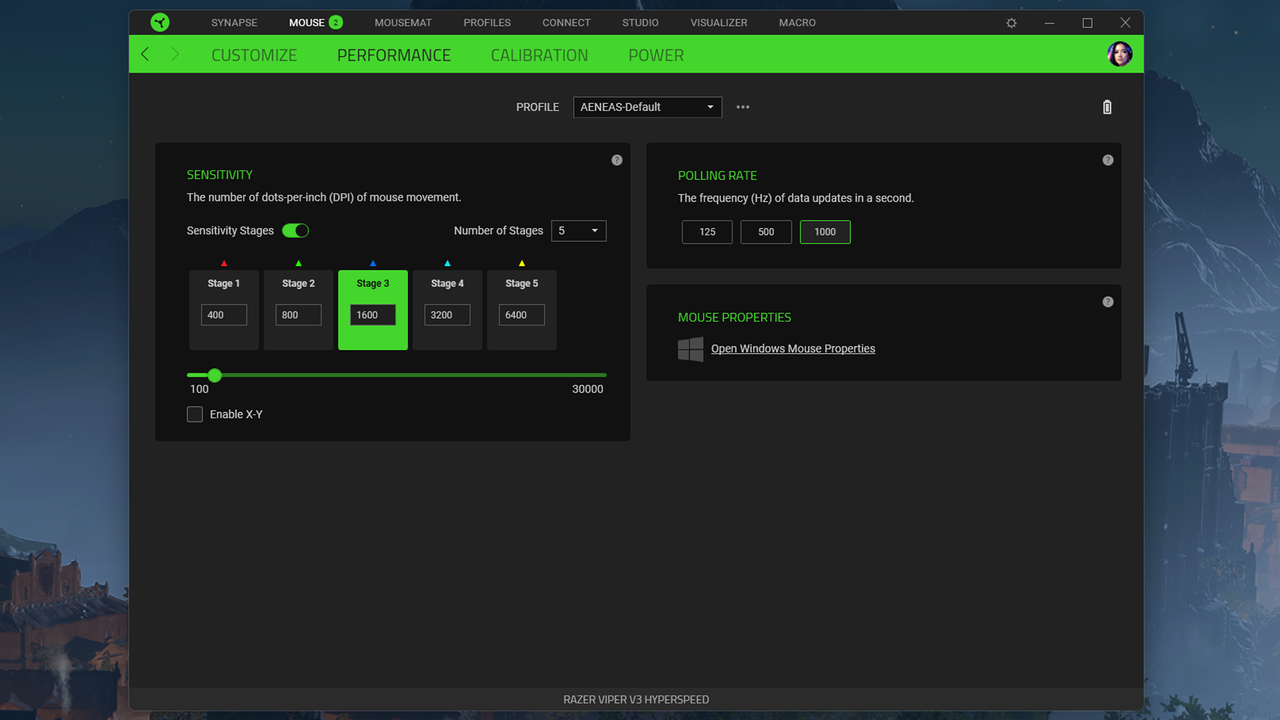Viewport: 1280px width, 720px height.
Task: Open help for the Sensitivity panel
Action: click(617, 160)
